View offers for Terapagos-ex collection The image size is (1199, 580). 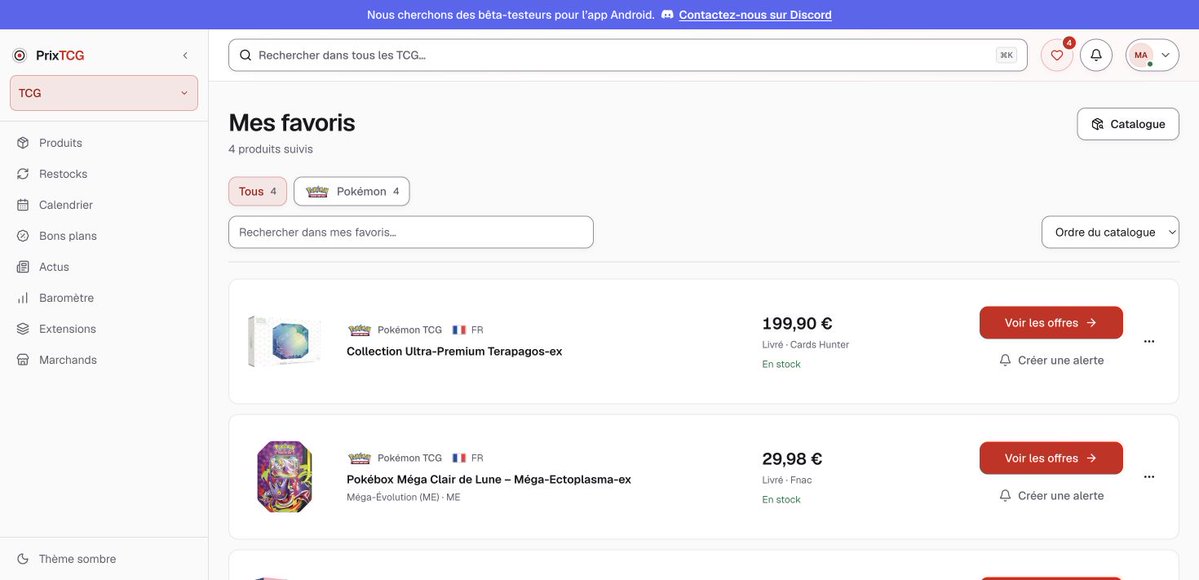(1051, 323)
